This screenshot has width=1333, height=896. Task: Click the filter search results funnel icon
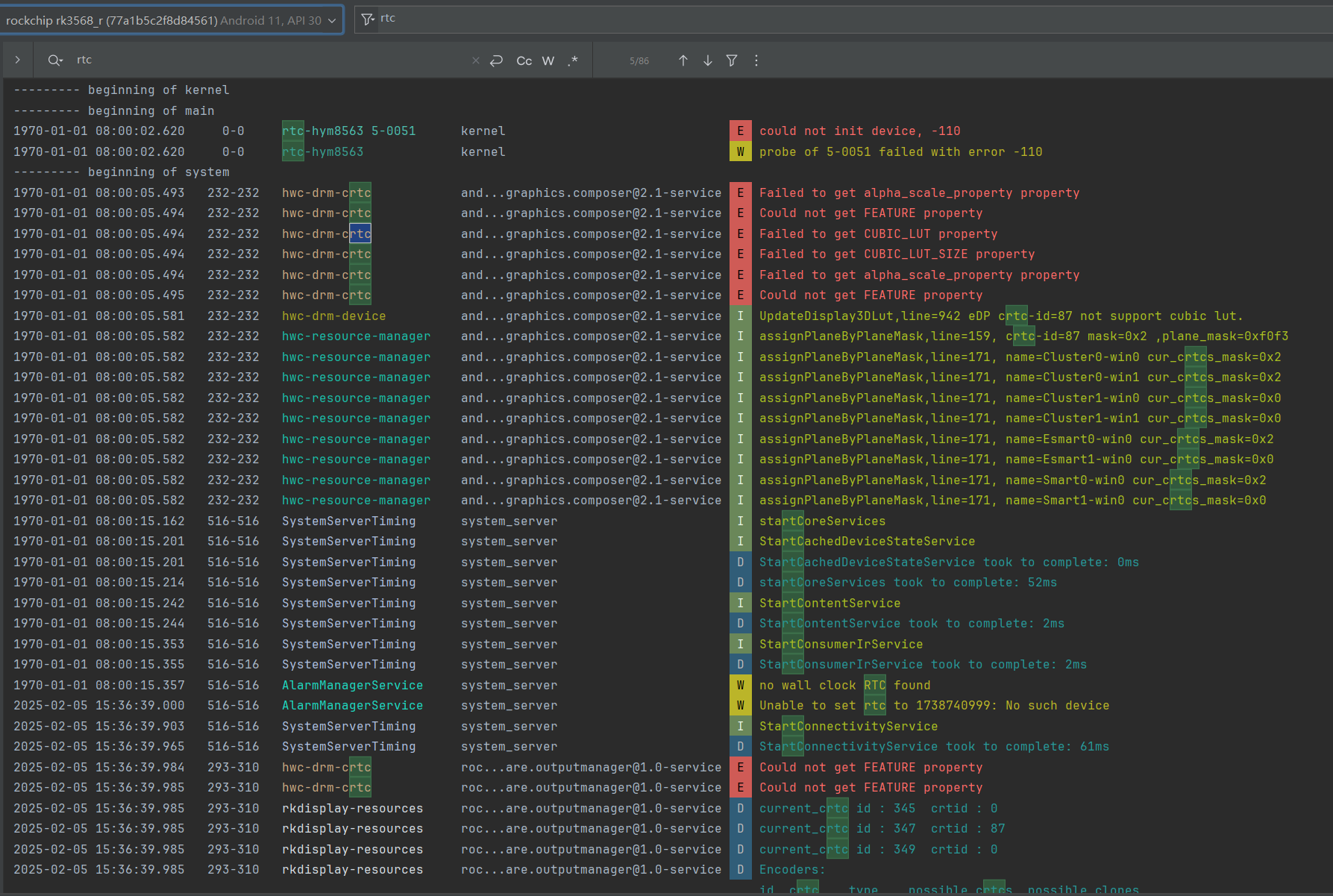[x=732, y=60]
